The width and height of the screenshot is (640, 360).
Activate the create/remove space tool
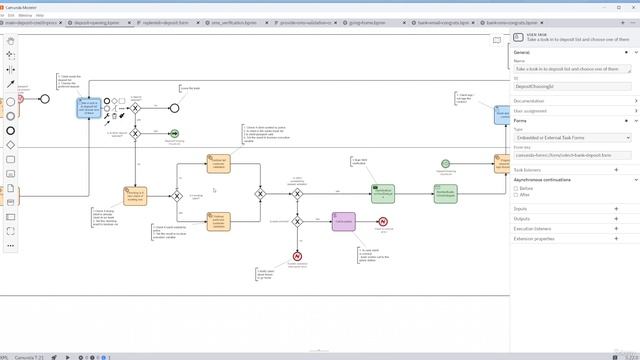coord(11,69)
